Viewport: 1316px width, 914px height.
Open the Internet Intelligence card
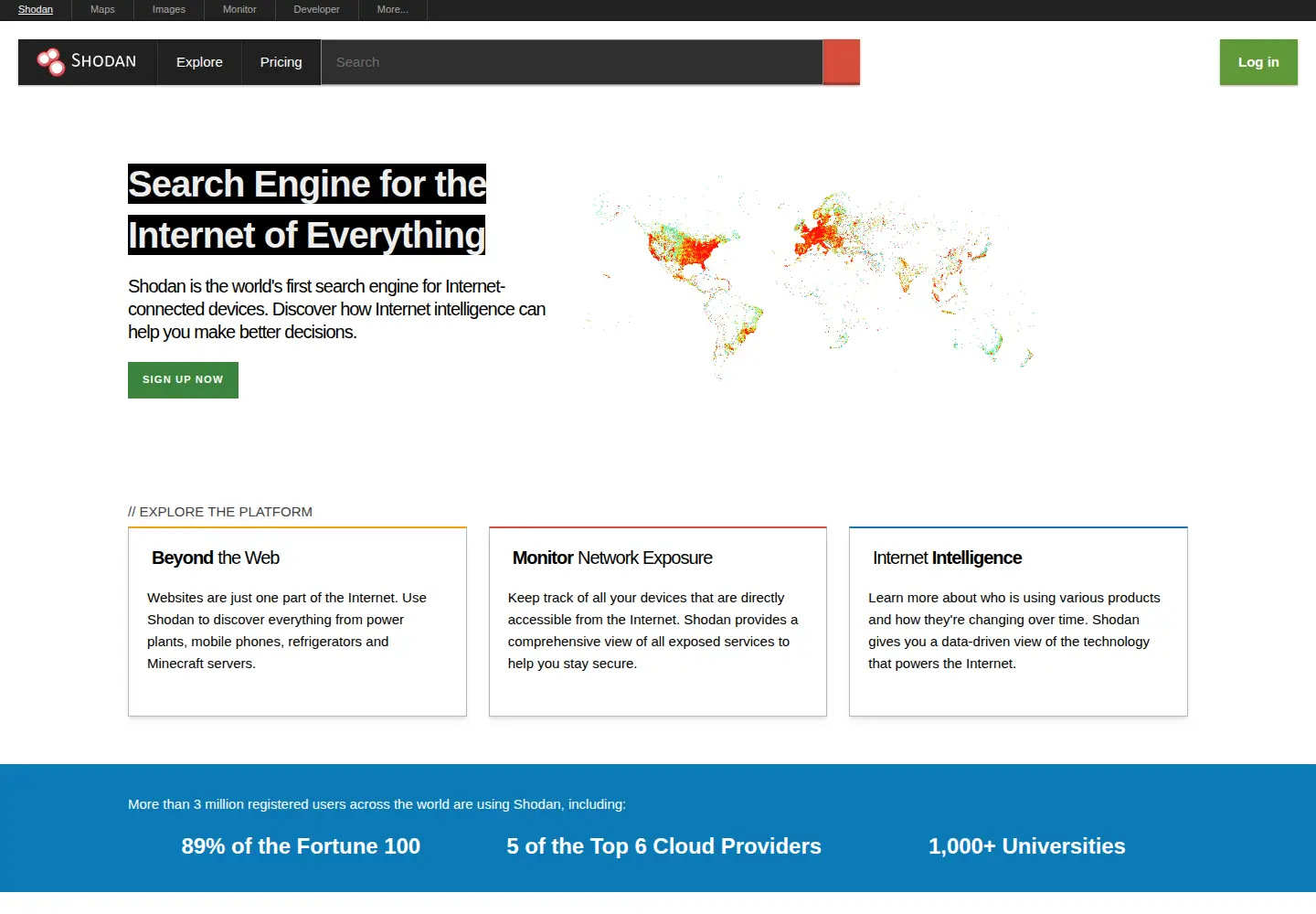tap(1018, 622)
